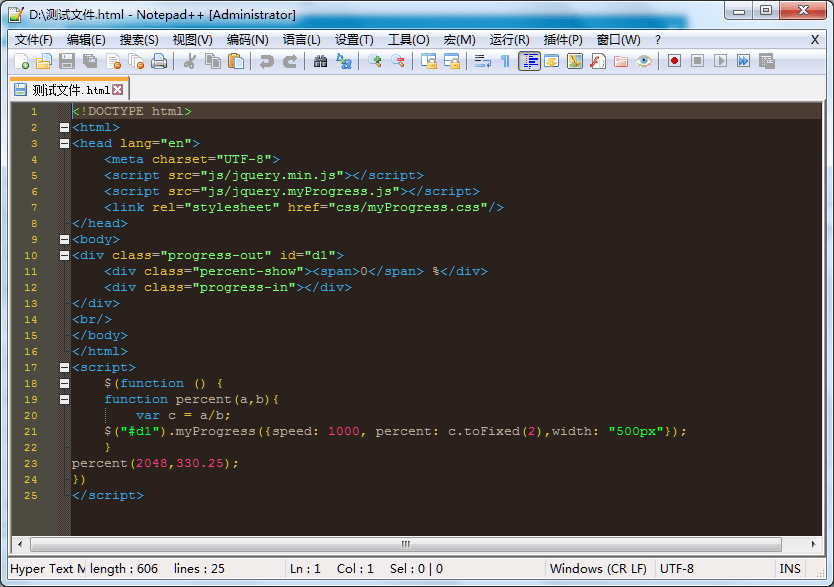The image size is (834, 587).
Task: Play back recorded macro icon
Action: click(x=720, y=61)
